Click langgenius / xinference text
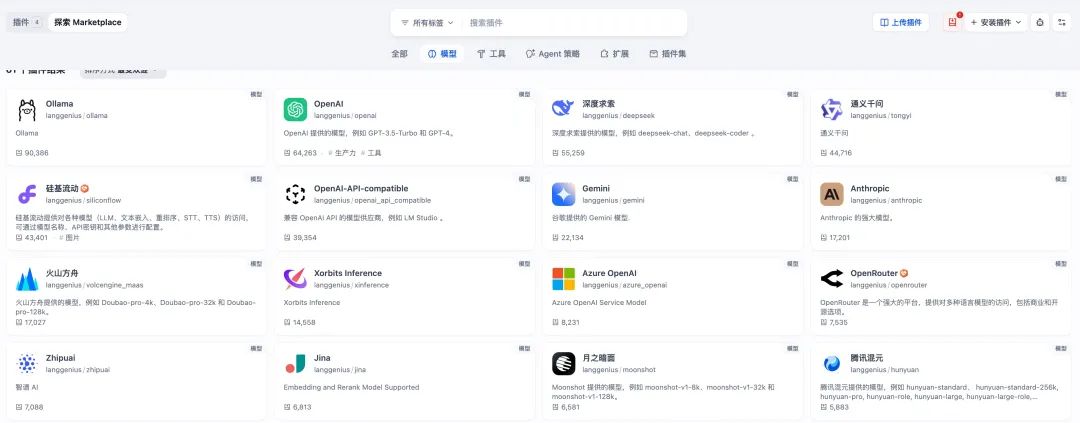The image size is (1080, 423). (351, 285)
